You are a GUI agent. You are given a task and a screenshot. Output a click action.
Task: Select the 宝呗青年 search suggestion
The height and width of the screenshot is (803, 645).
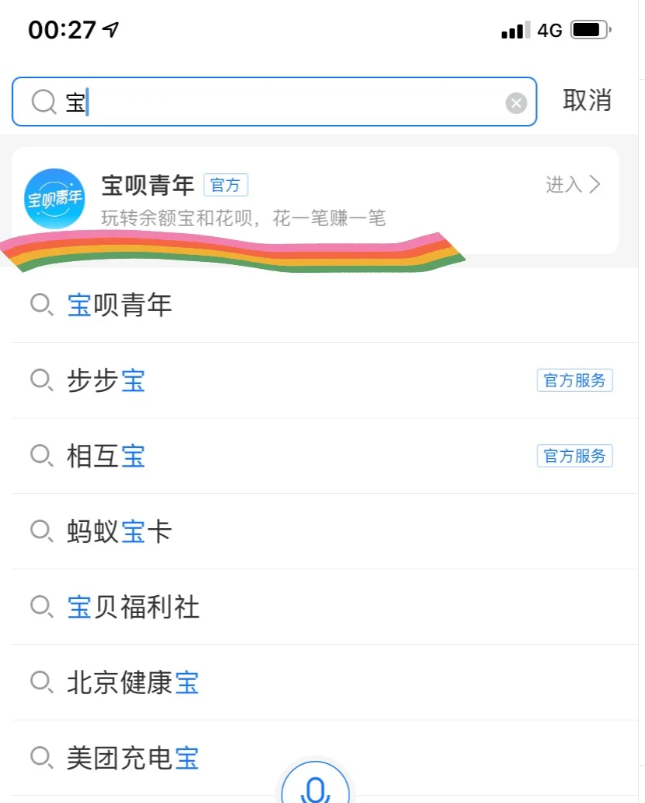325,305
